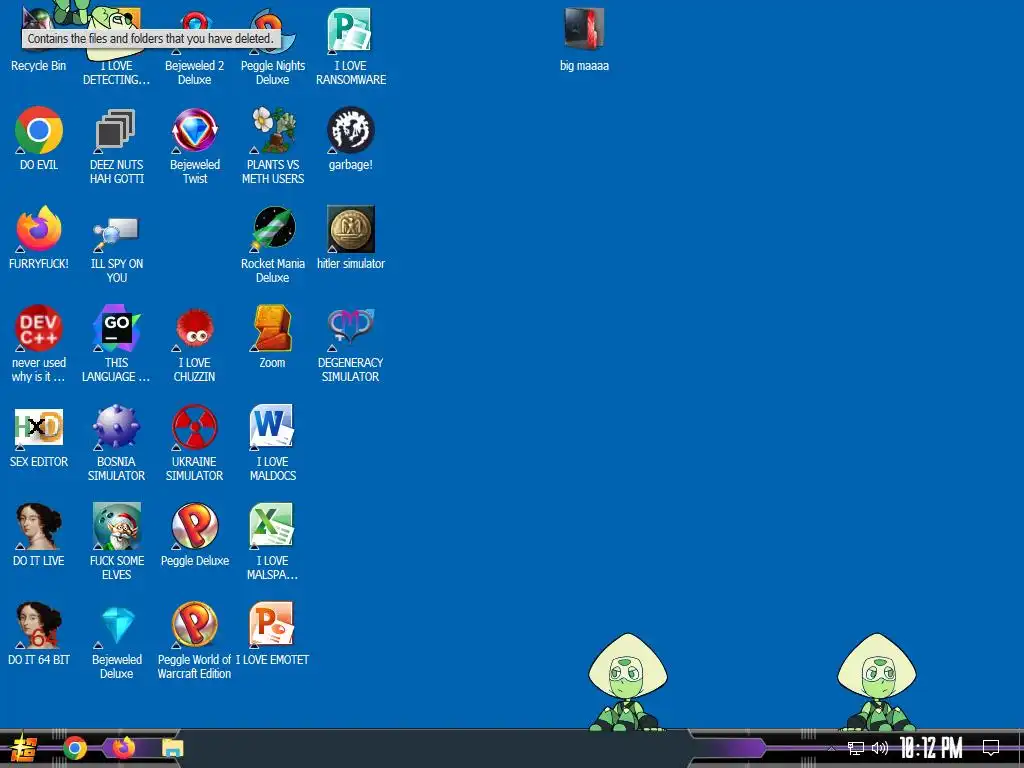Launch the elf bowling shortcut icon
The width and height of the screenshot is (1024, 768).
116,541
